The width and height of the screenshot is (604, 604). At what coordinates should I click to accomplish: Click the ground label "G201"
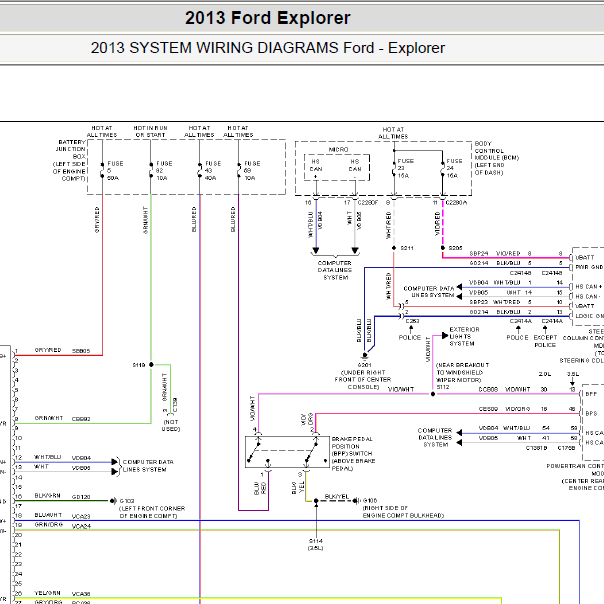tap(364, 365)
